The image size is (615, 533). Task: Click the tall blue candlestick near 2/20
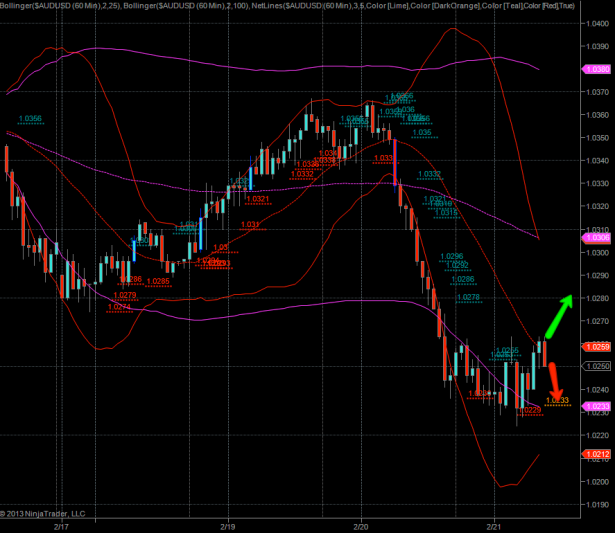396,162
